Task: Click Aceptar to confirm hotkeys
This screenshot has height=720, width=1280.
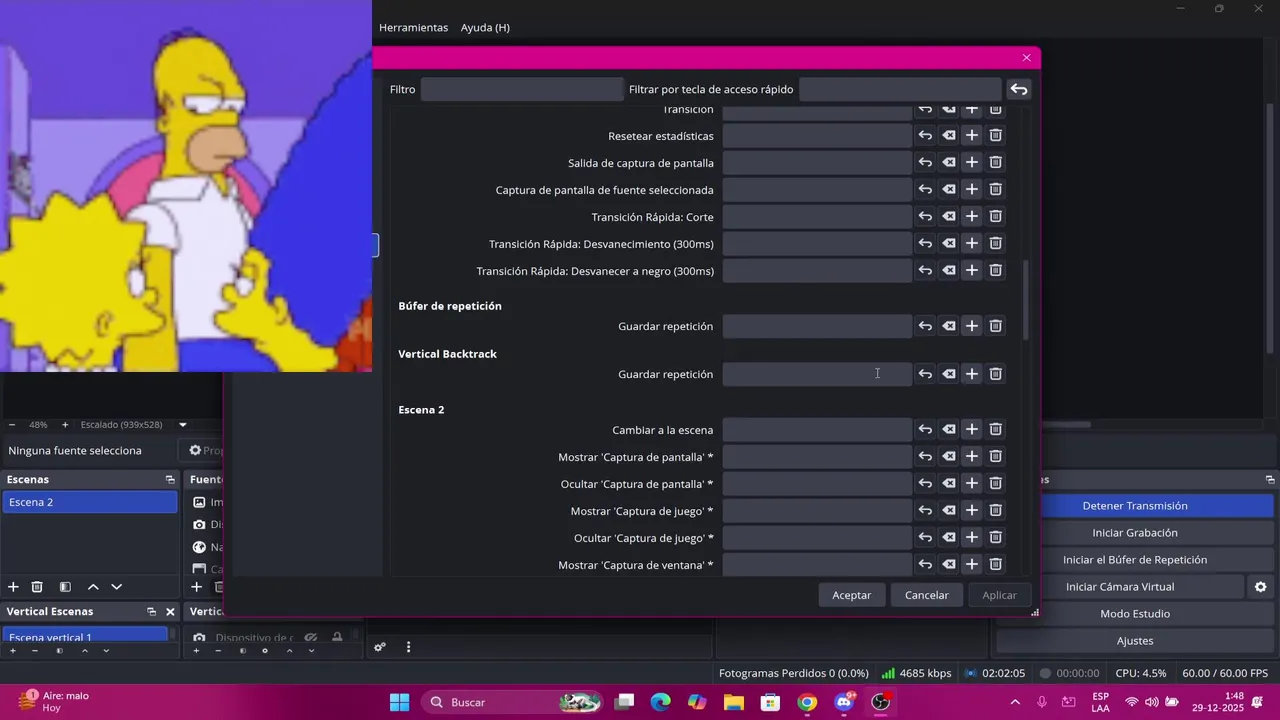Action: [x=852, y=595]
